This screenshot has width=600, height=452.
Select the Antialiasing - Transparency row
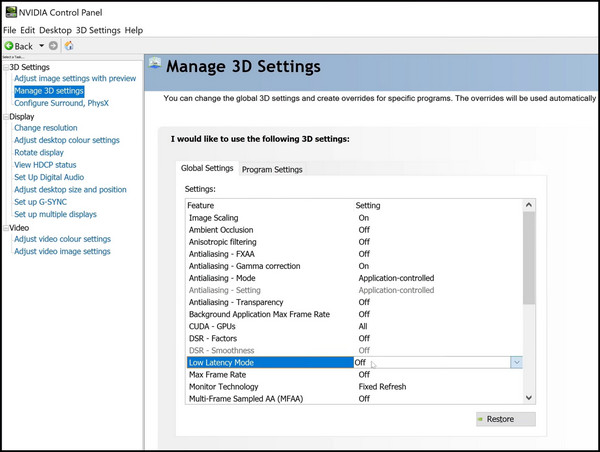point(354,302)
